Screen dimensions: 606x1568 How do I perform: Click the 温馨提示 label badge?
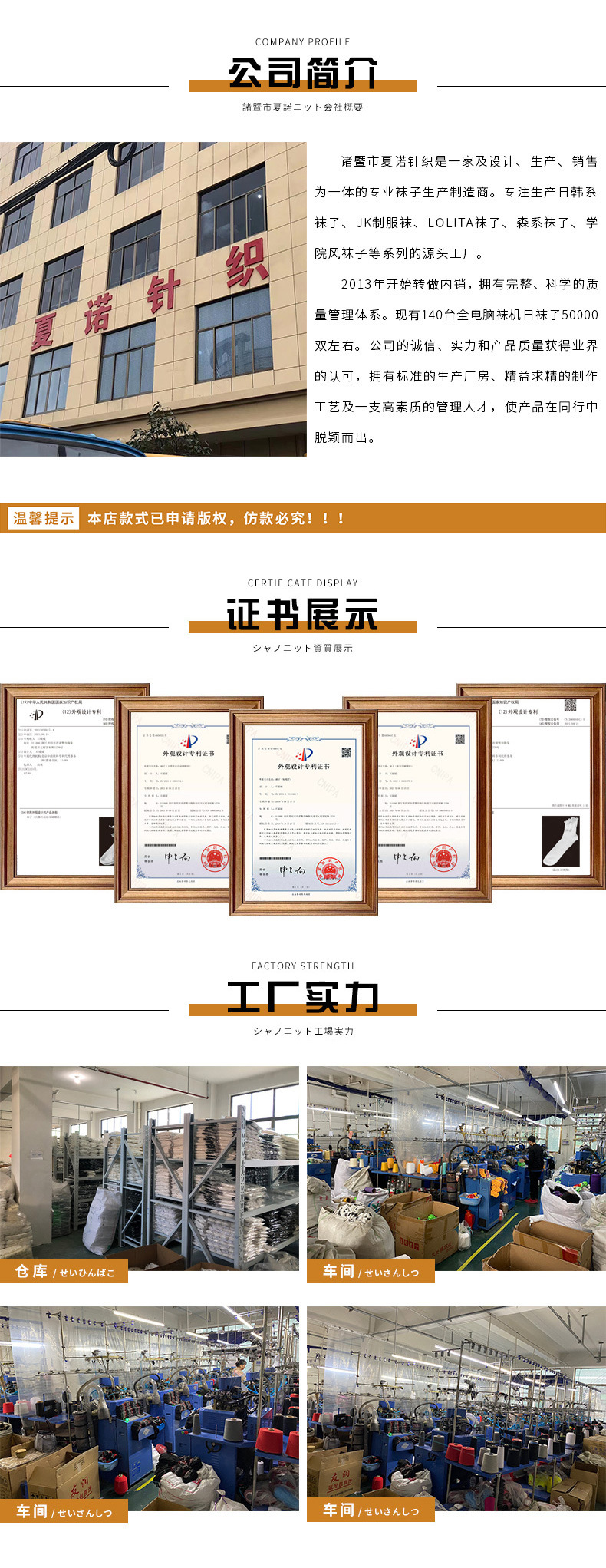[x=44, y=518]
